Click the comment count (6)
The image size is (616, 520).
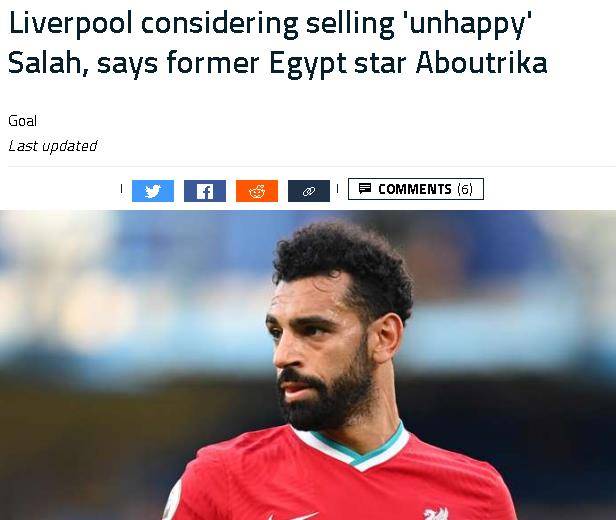tap(465, 189)
